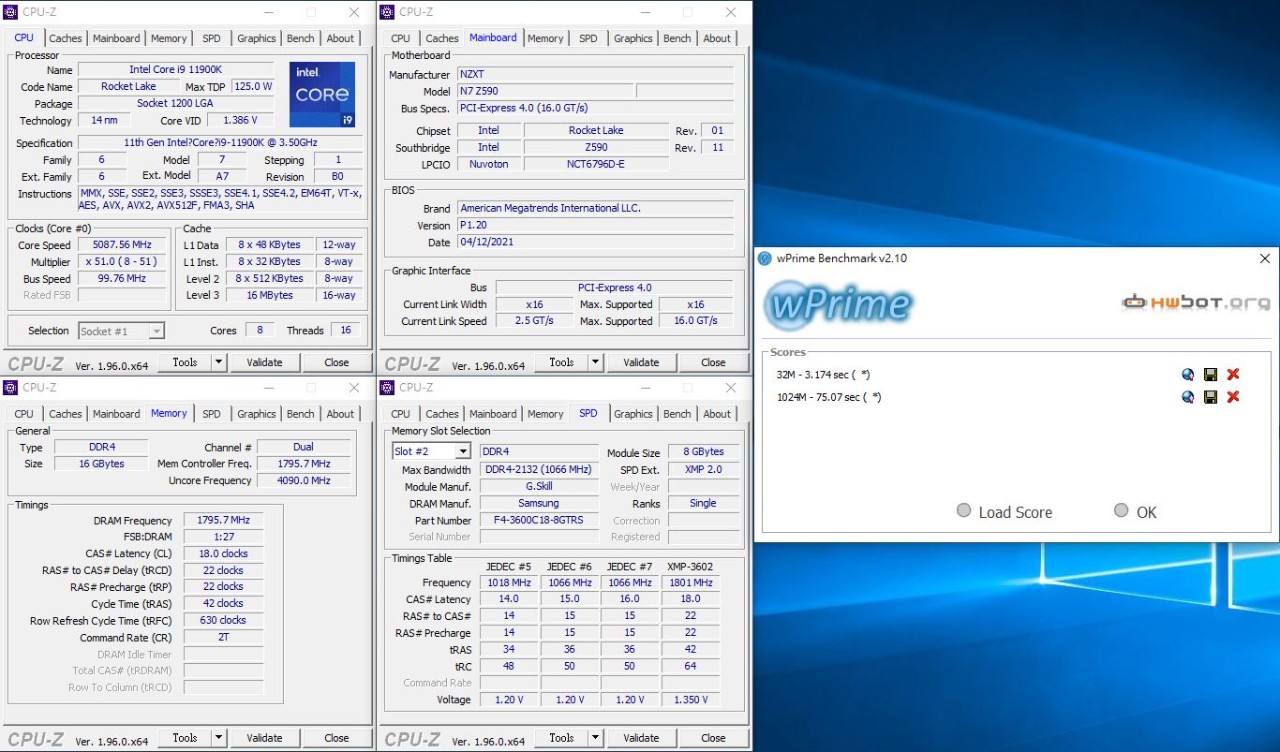Click the BIOS date 04/12/2021 field
Screen dimensions: 1280x752
click(x=595, y=243)
